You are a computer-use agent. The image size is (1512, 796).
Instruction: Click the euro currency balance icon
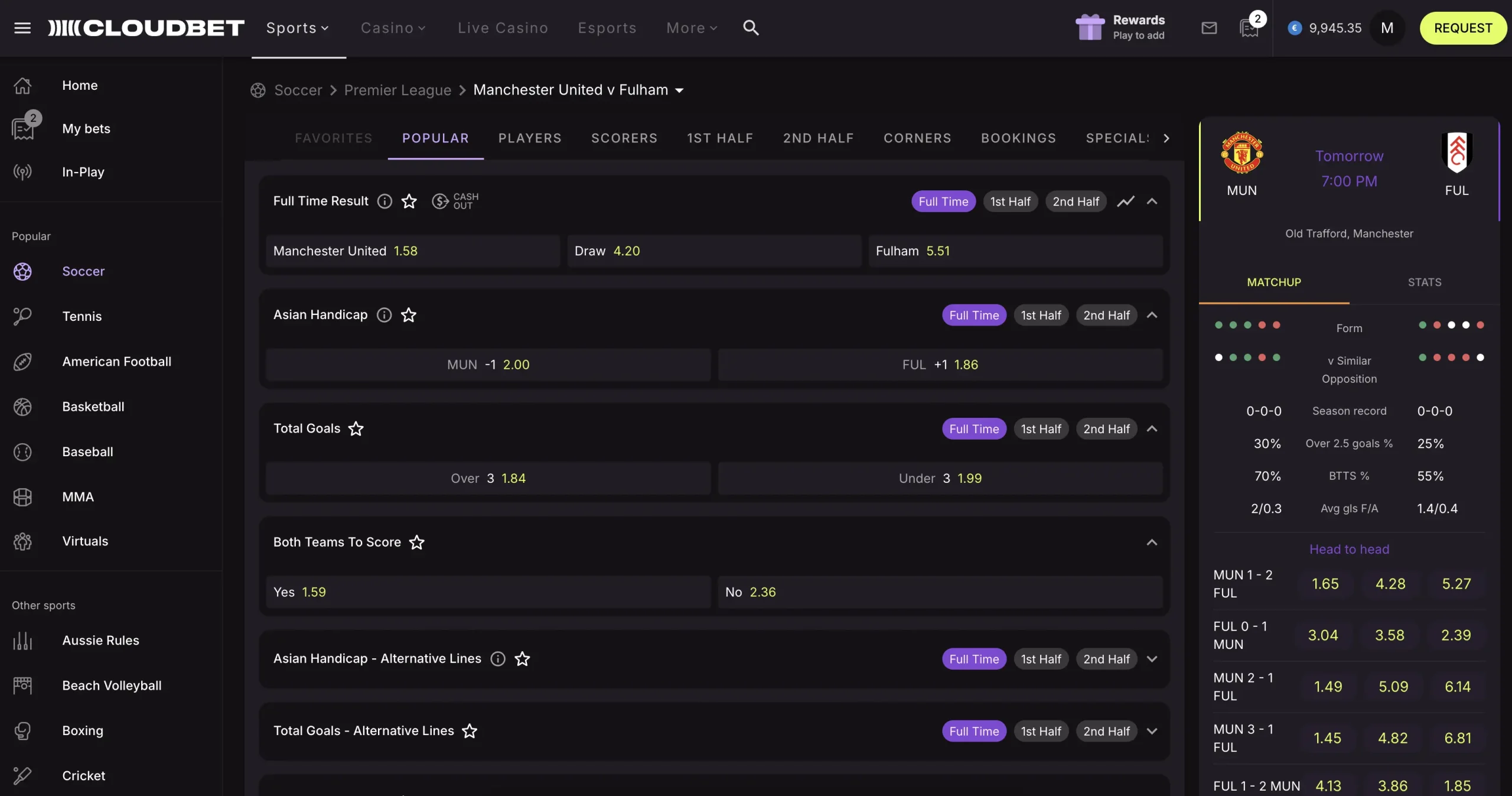tap(1295, 28)
